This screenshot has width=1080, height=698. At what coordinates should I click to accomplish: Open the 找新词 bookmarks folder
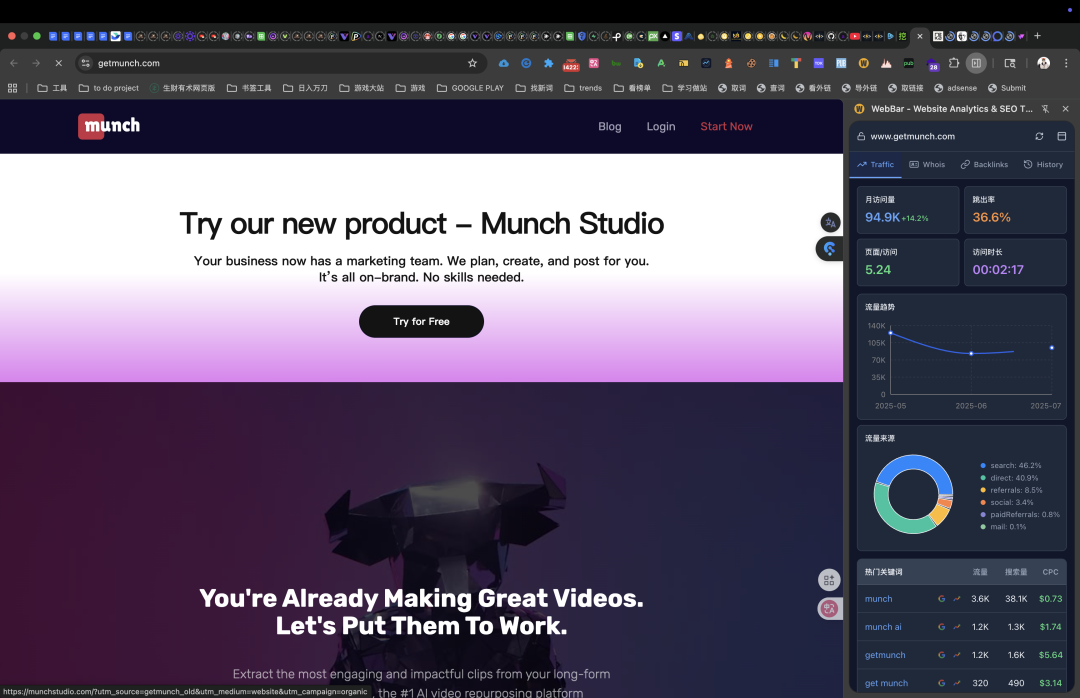click(534, 88)
